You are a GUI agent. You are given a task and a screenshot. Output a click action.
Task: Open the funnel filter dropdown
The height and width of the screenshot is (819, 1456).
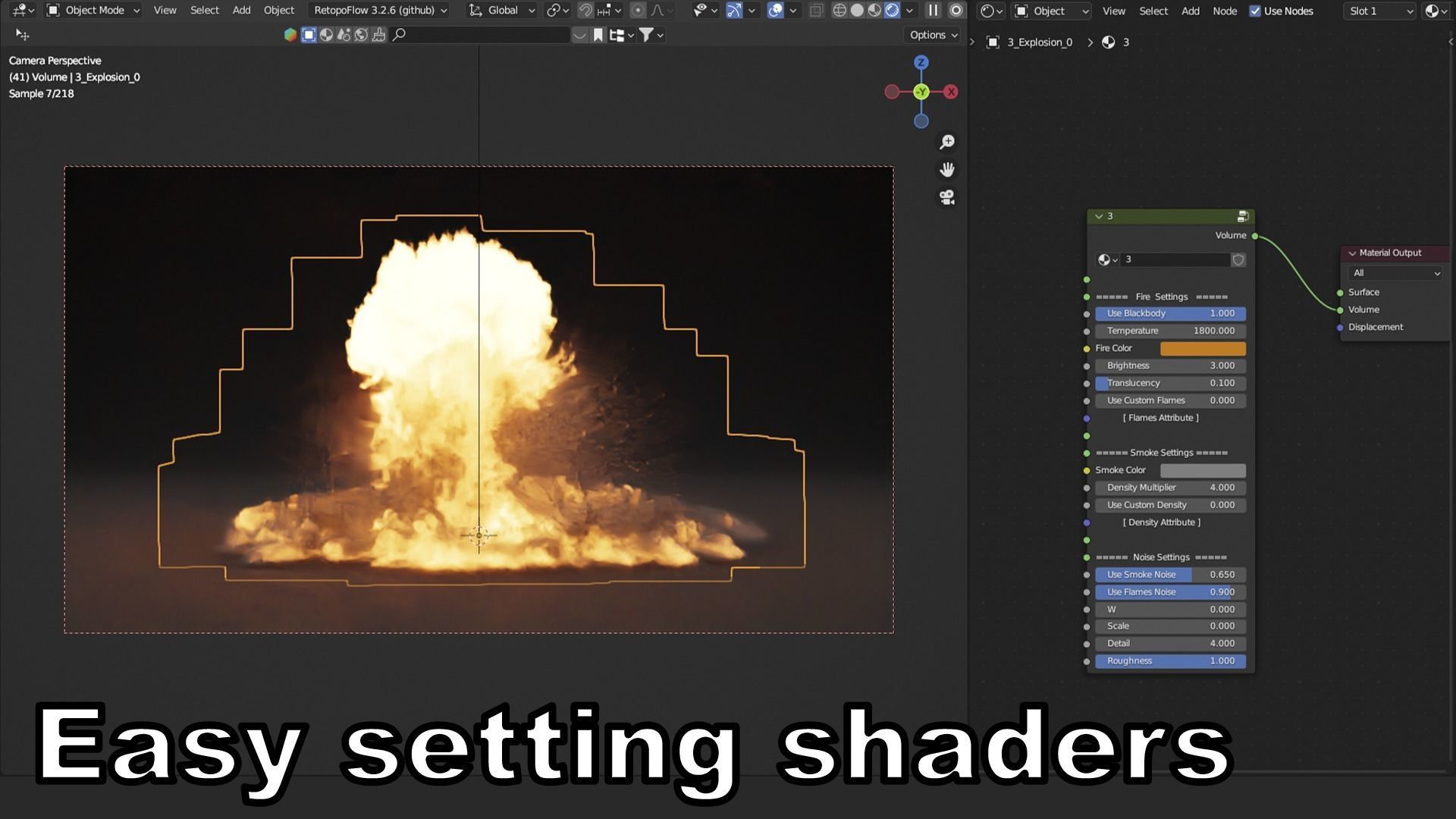(651, 35)
